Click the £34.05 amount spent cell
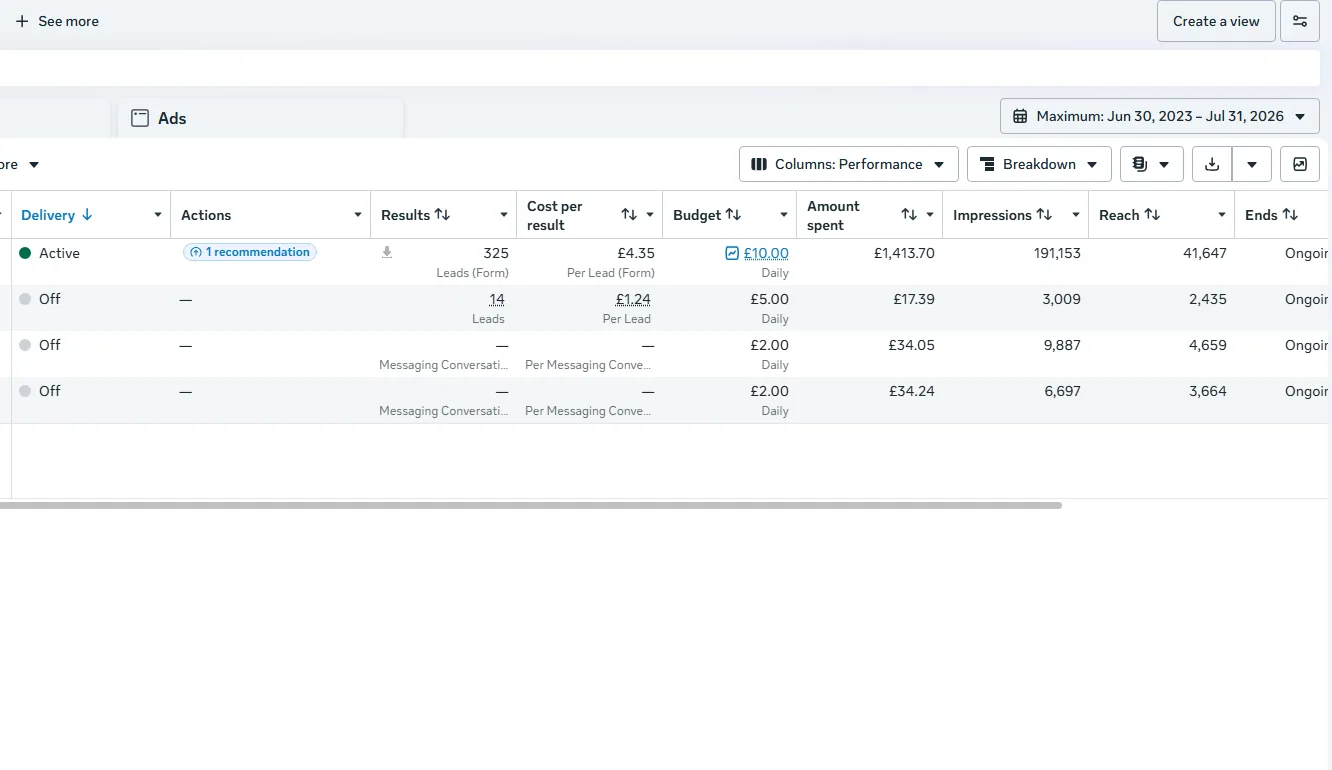Image resolution: width=1332 pixels, height=770 pixels. tap(911, 345)
